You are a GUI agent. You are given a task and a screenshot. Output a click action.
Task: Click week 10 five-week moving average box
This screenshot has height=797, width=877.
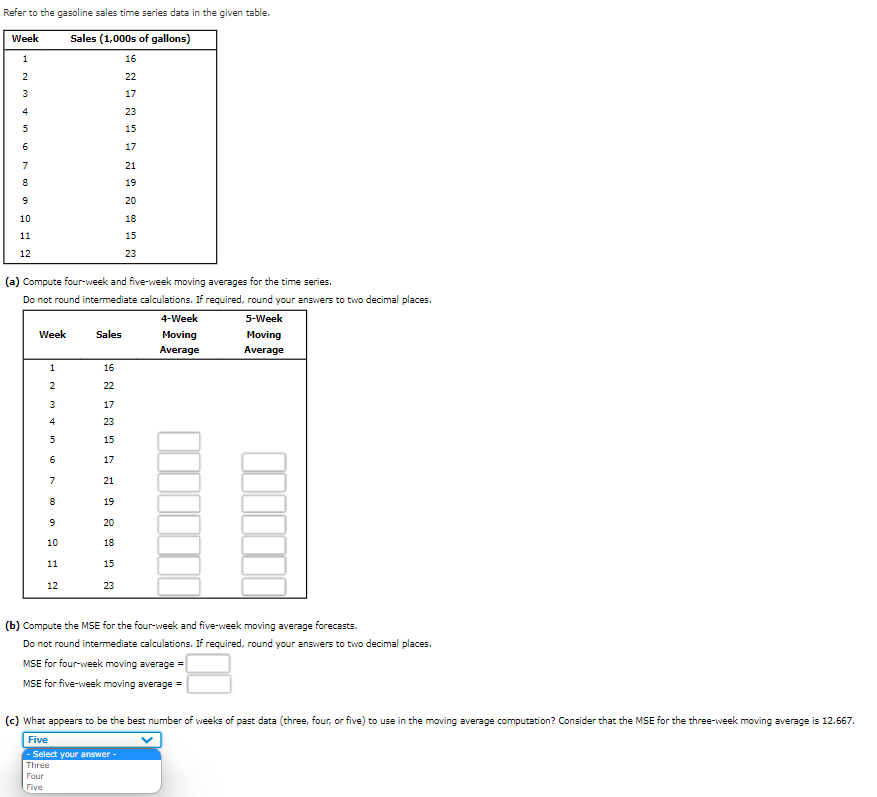263,543
